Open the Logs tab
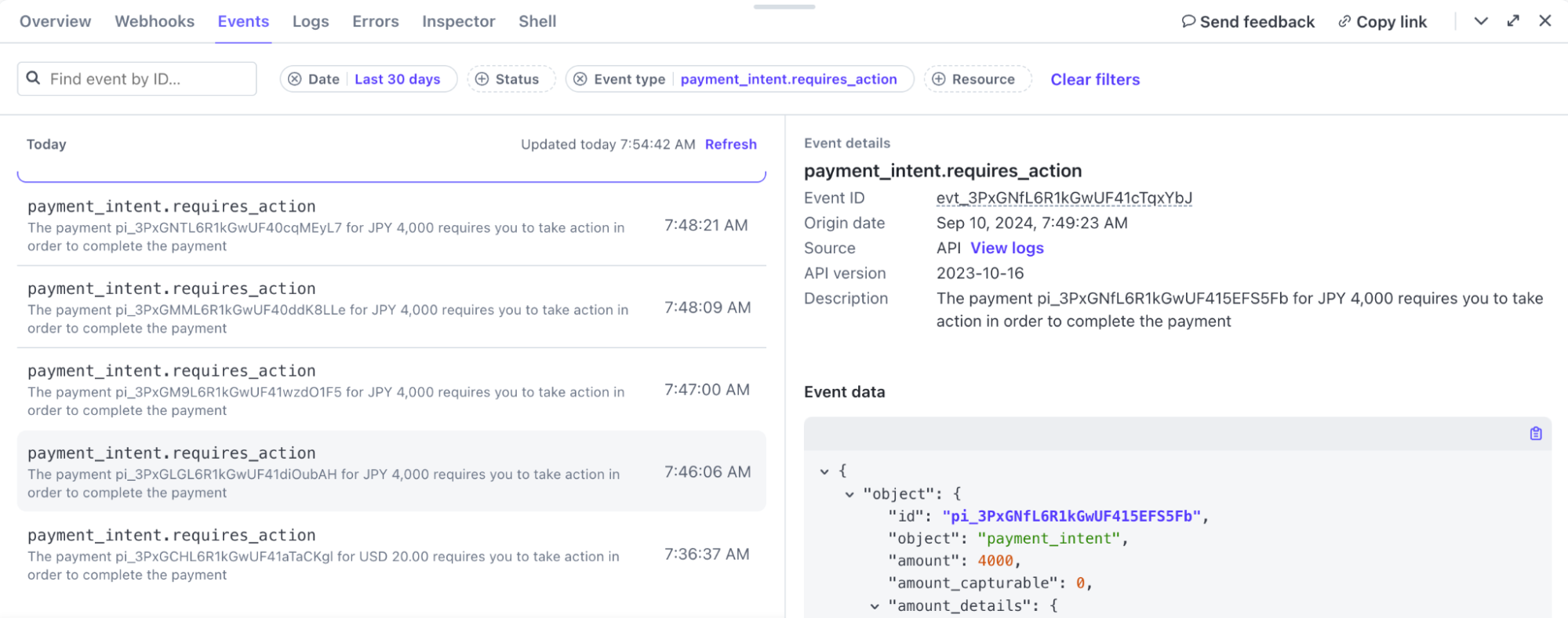 point(311,21)
